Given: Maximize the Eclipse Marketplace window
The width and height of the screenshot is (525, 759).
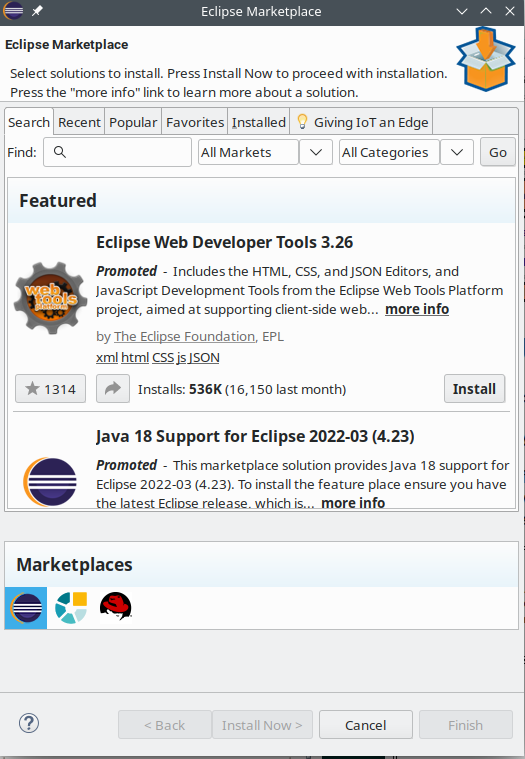Looking at the screenshot, I should click(486, 11).
